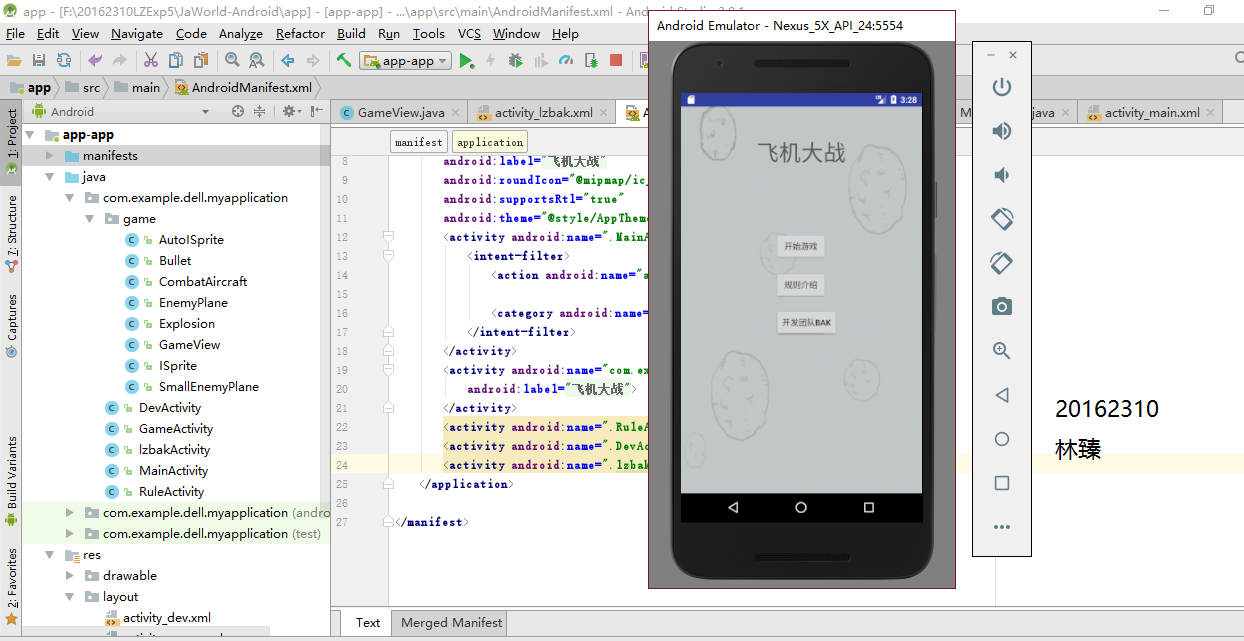The height and width of the screenshot is (641, 1244).
Task: Toggle the Build Variants tool window
Action: tap(12, 482)
